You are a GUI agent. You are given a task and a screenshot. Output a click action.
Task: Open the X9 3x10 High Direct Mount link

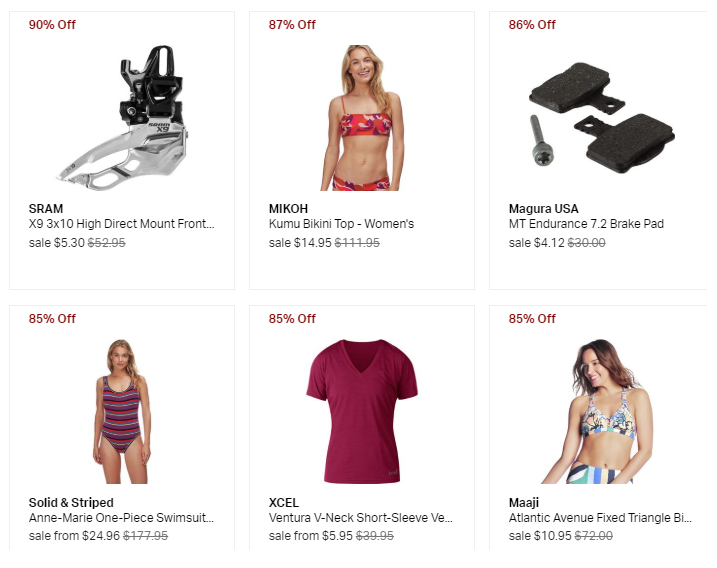click(122, 224)
